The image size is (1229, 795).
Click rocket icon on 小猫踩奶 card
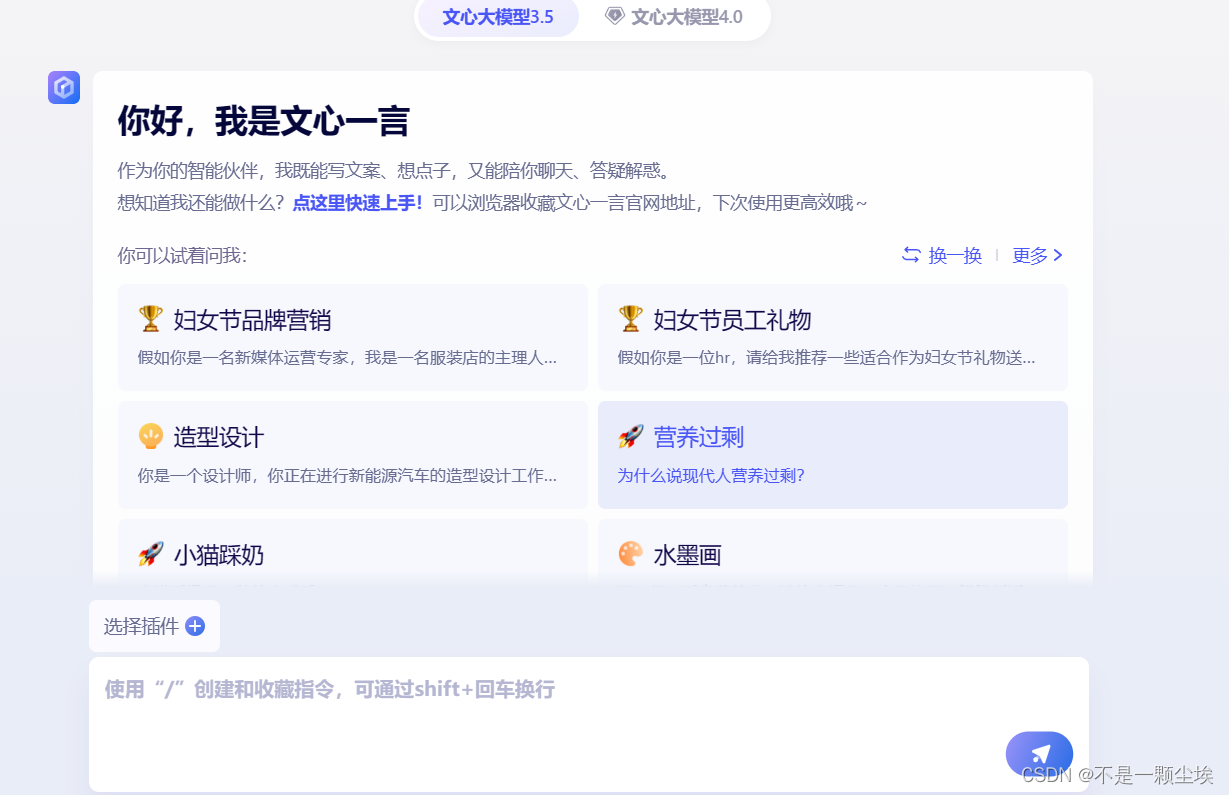150,554
